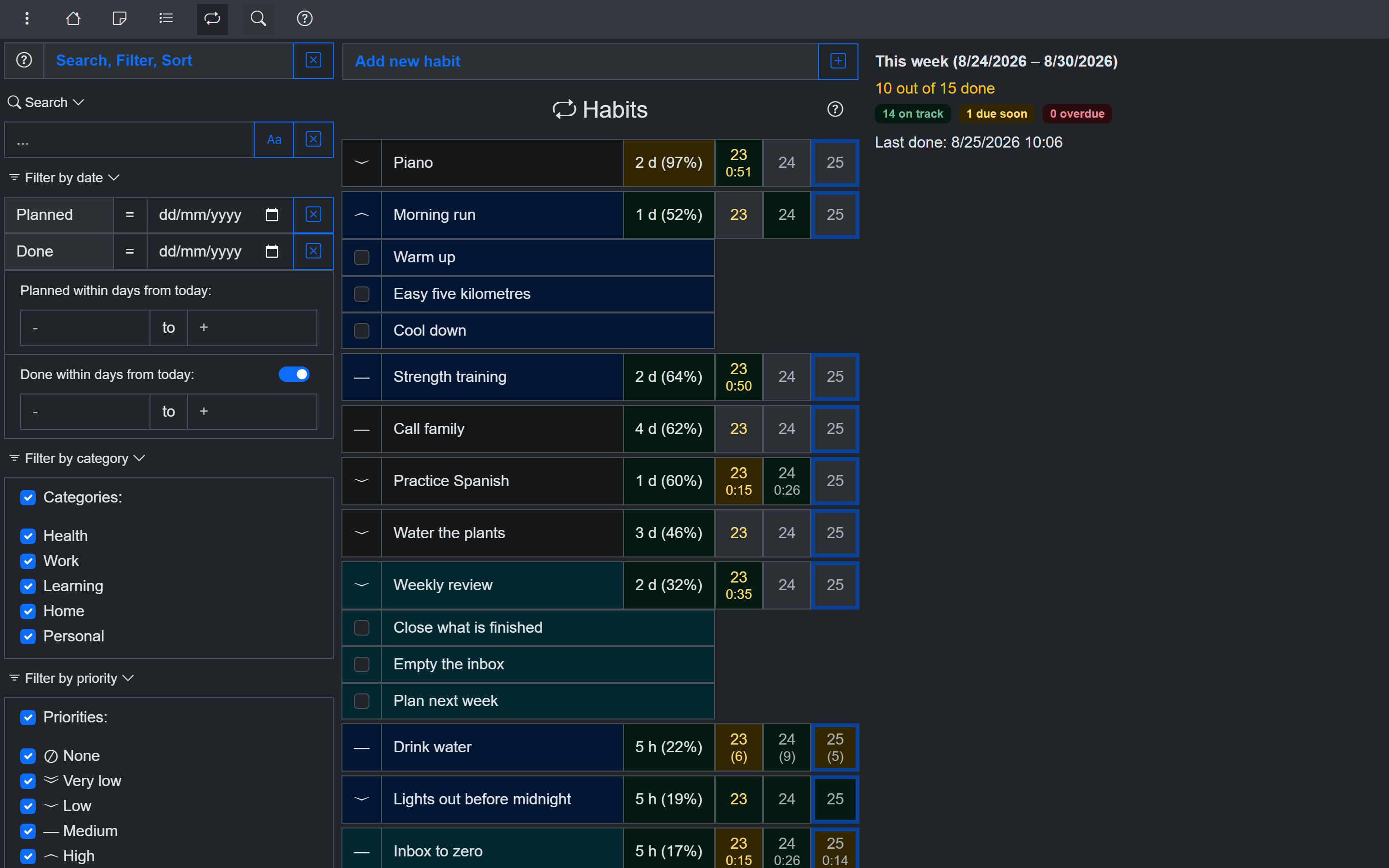This screenshot has width=1389, height=868.
Task: Go to the home view icon
Action: (x=73, y=18)
